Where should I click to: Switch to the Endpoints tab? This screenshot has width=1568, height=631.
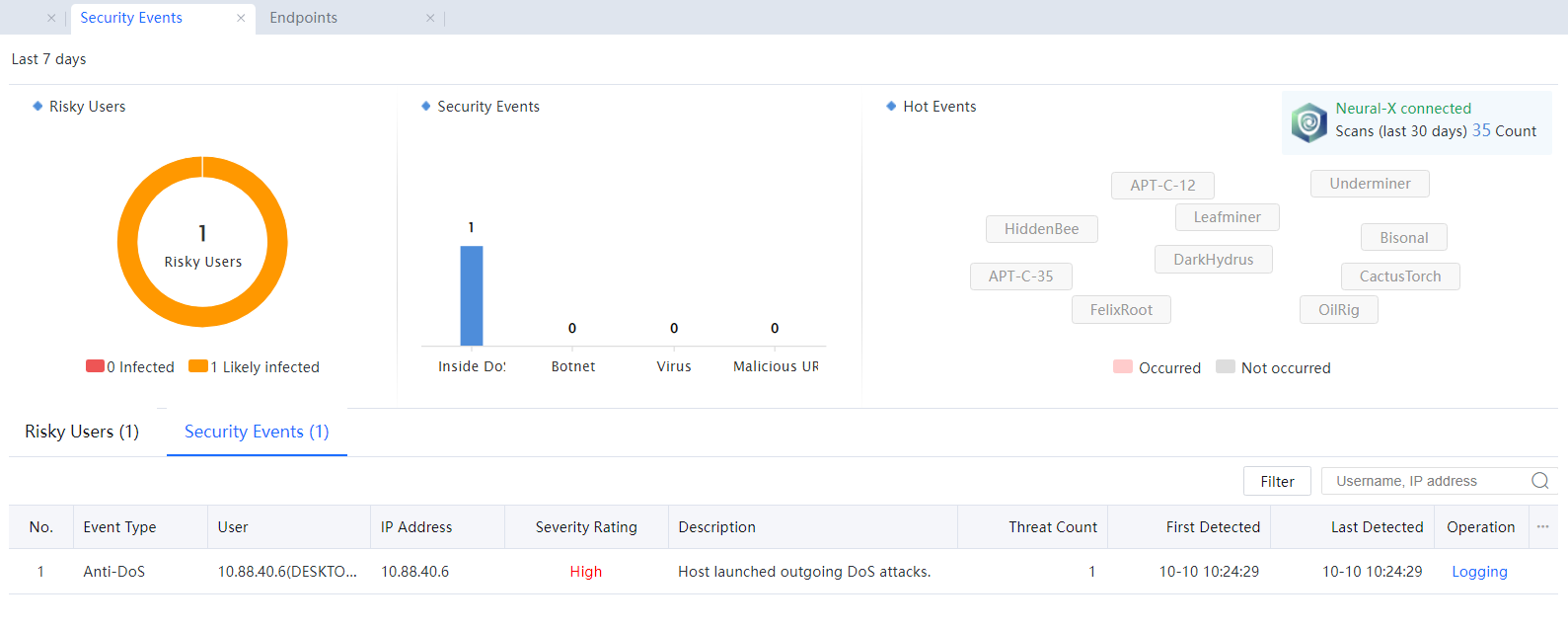304,18
